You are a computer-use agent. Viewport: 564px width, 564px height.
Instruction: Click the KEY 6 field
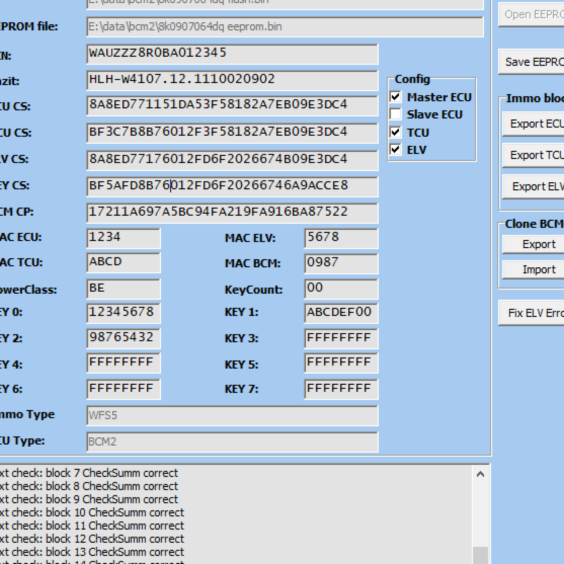pyautogui.click(x=123, y=389)
